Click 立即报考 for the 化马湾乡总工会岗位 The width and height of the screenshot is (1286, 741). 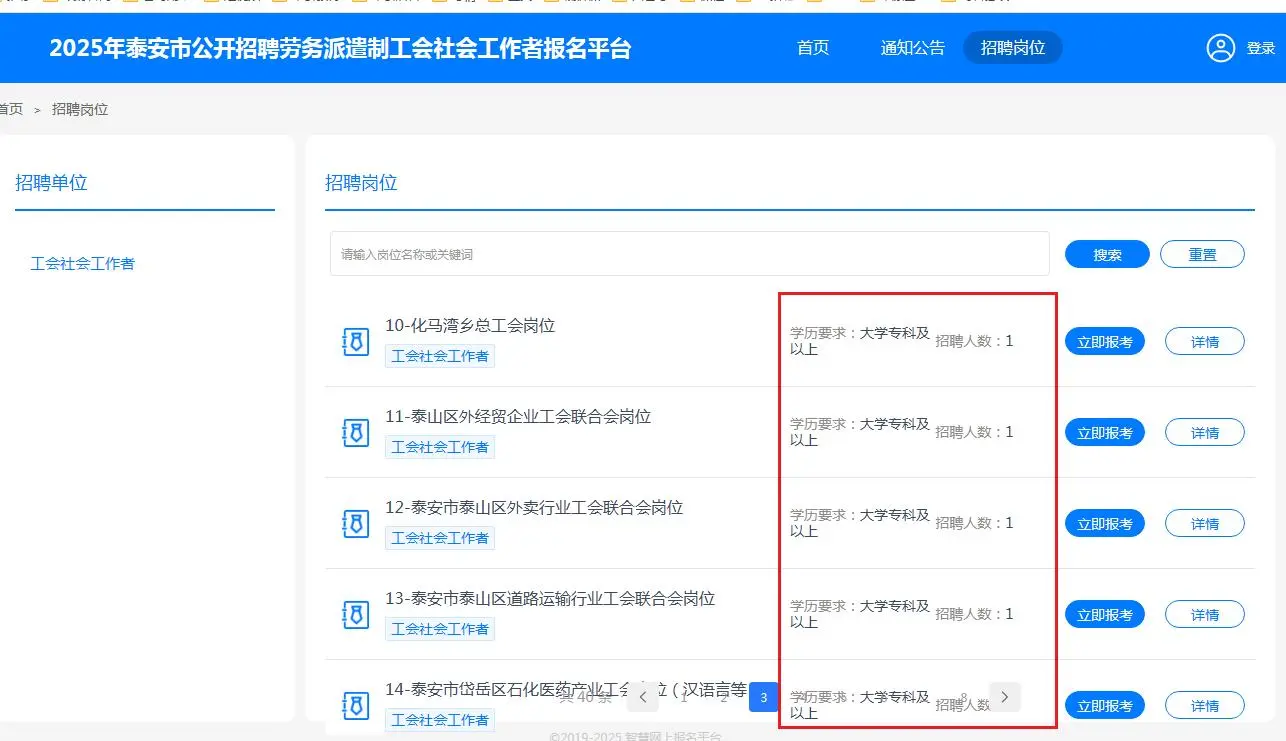pos(1104,340)
